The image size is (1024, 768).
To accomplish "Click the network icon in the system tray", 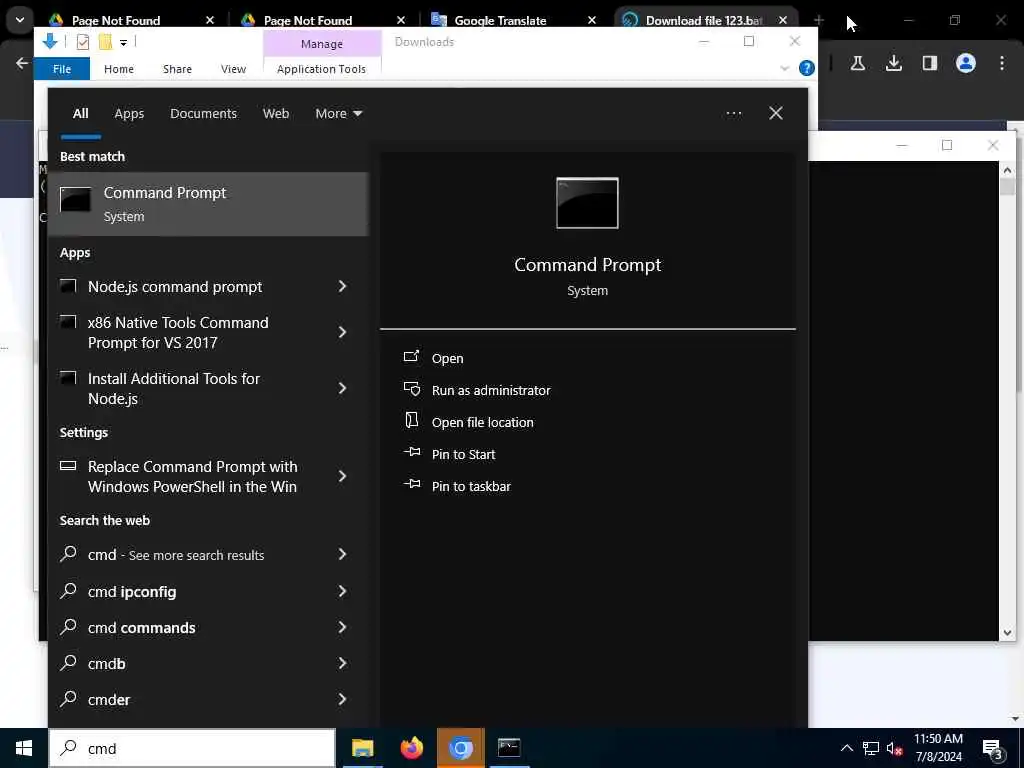I will coord(871,748).
